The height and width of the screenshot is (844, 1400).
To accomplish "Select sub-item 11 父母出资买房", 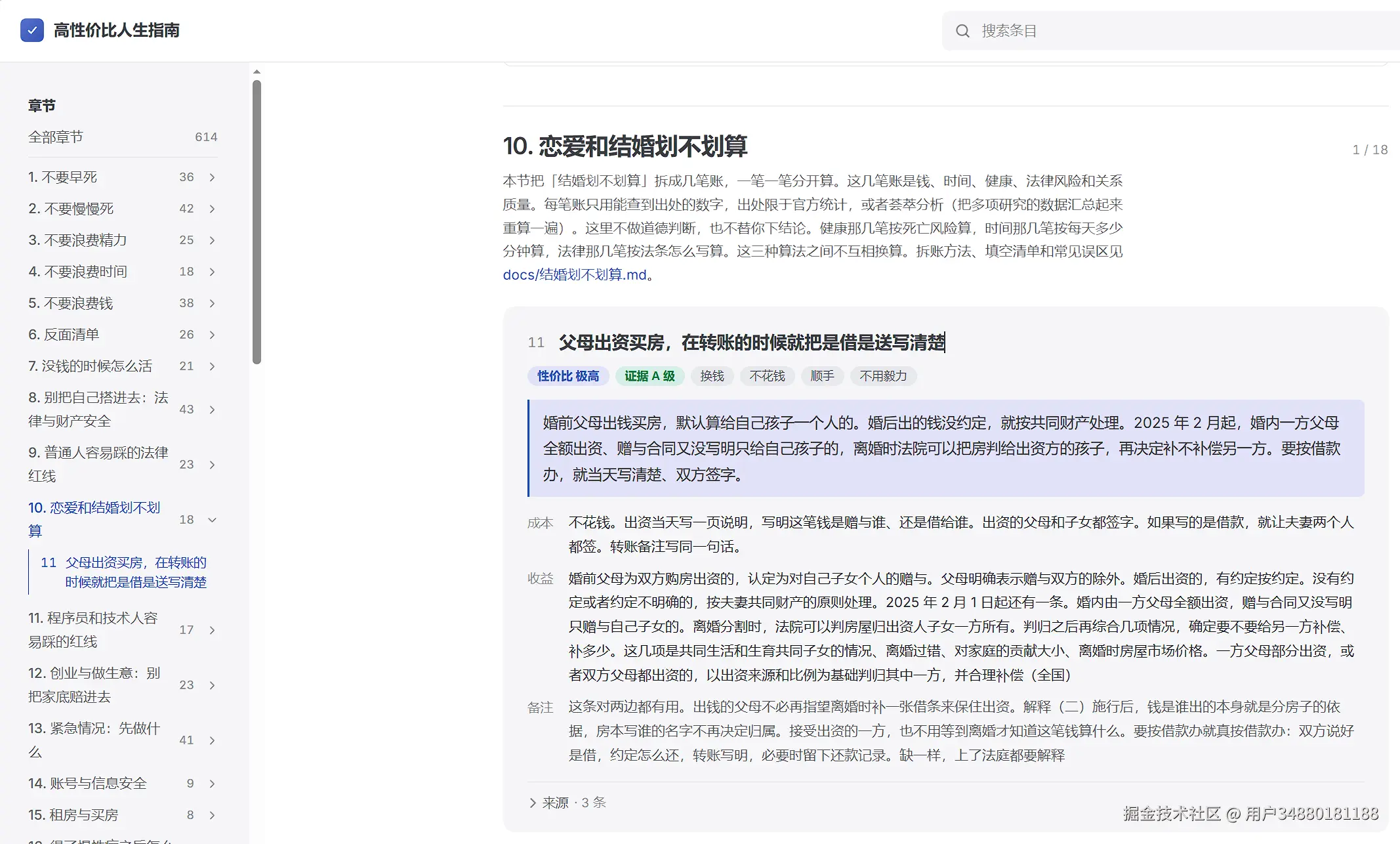I will (x=124, y=572).
